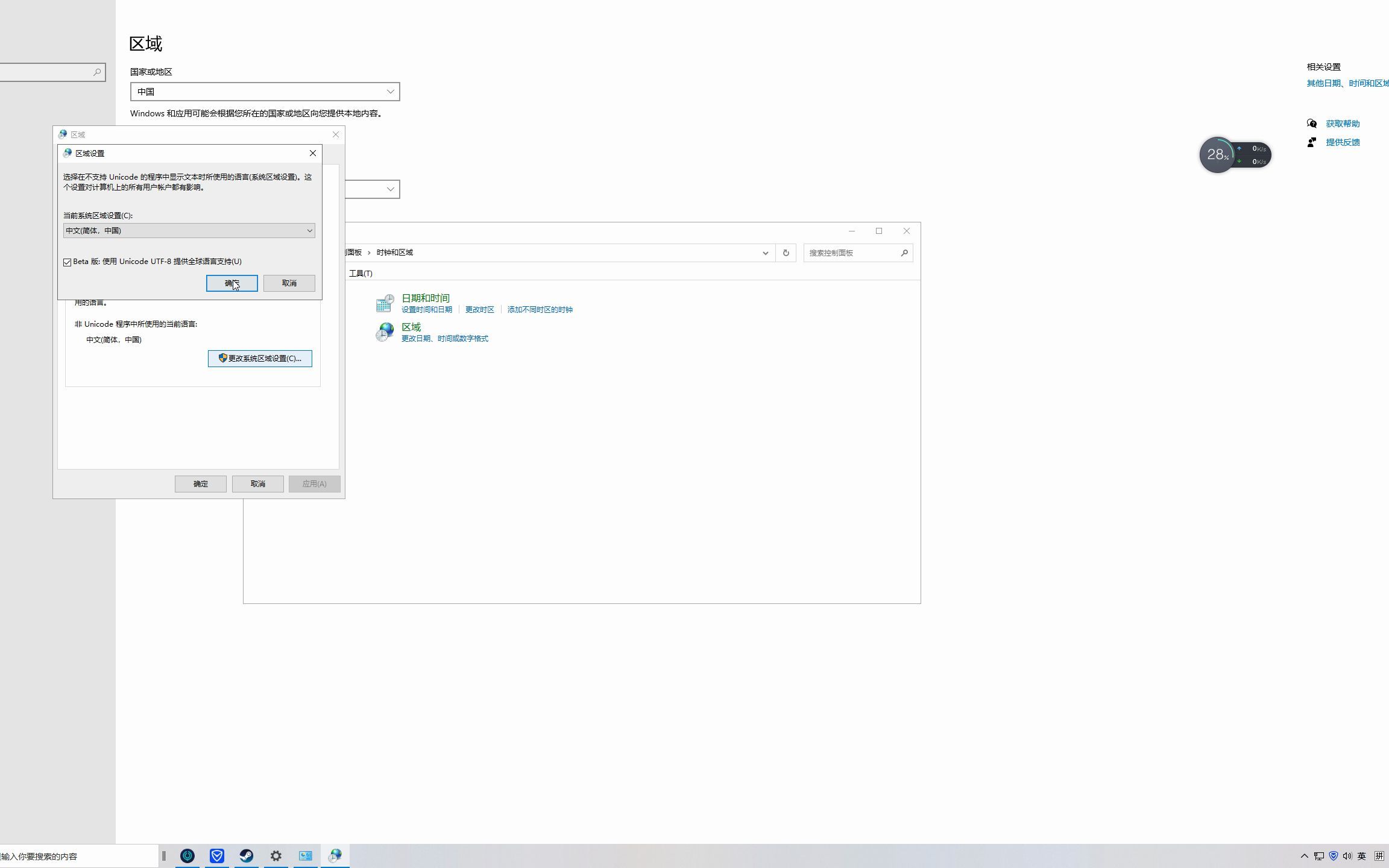Open 日期和时间 in Control Panel
1389x868 pixels.
click(425, 298)
